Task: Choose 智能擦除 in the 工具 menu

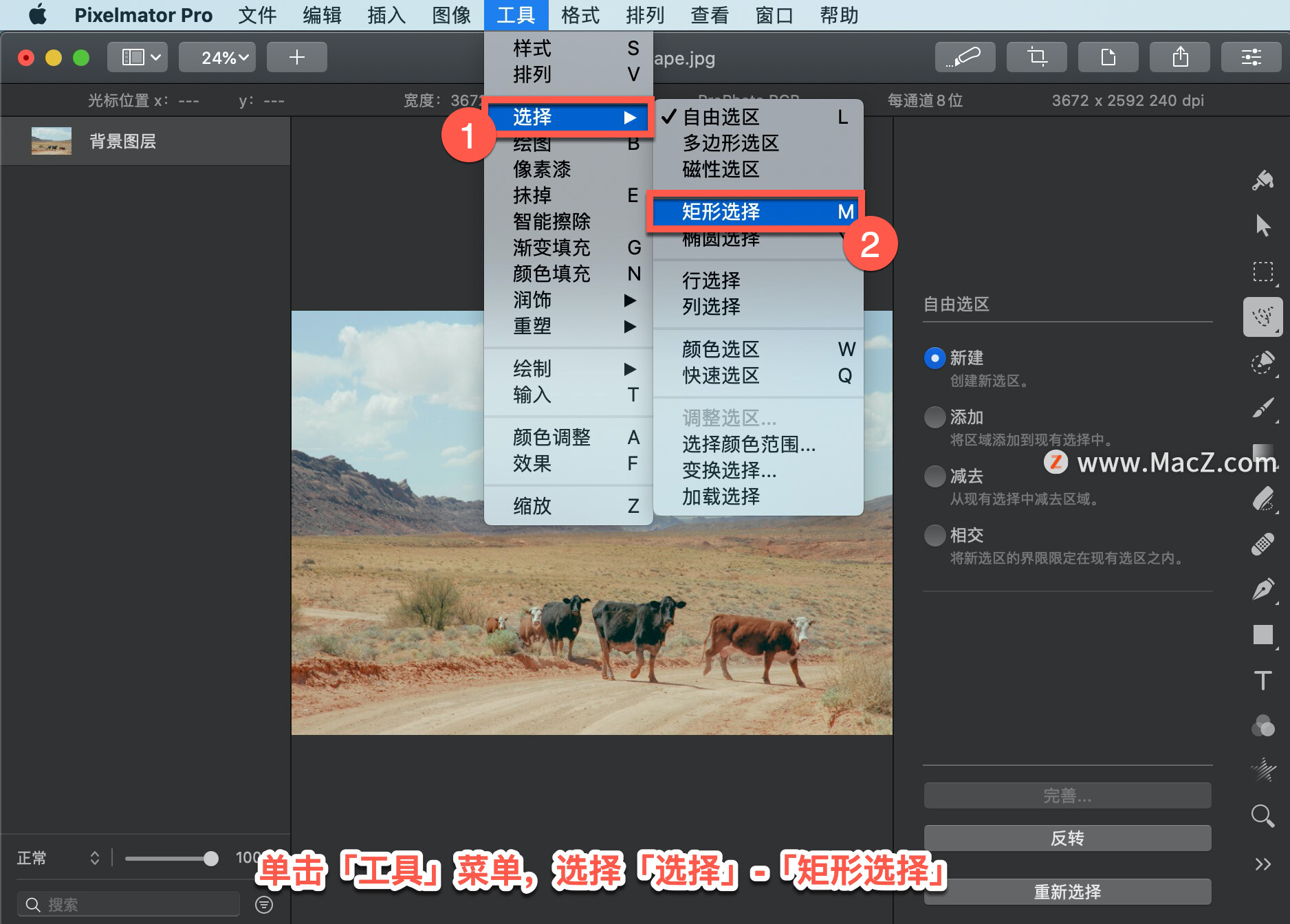Action: (x=568, y=221)
